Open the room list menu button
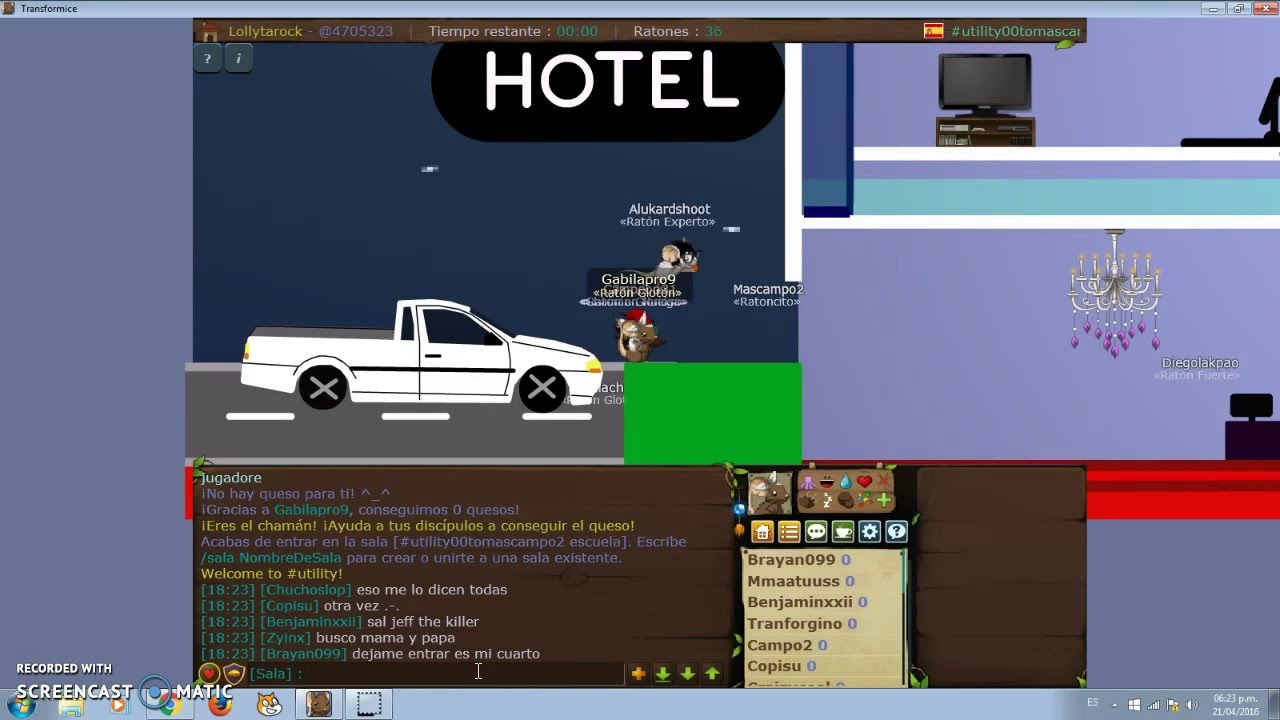 pos(789,531)
